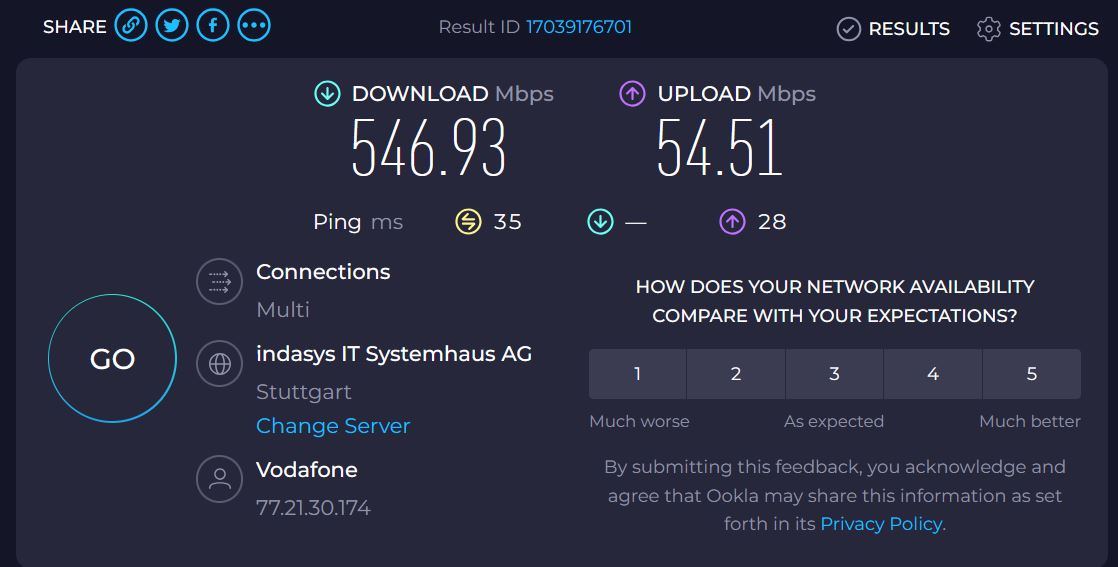
Task: Rate network availability as 1
Action: (637, 374)
